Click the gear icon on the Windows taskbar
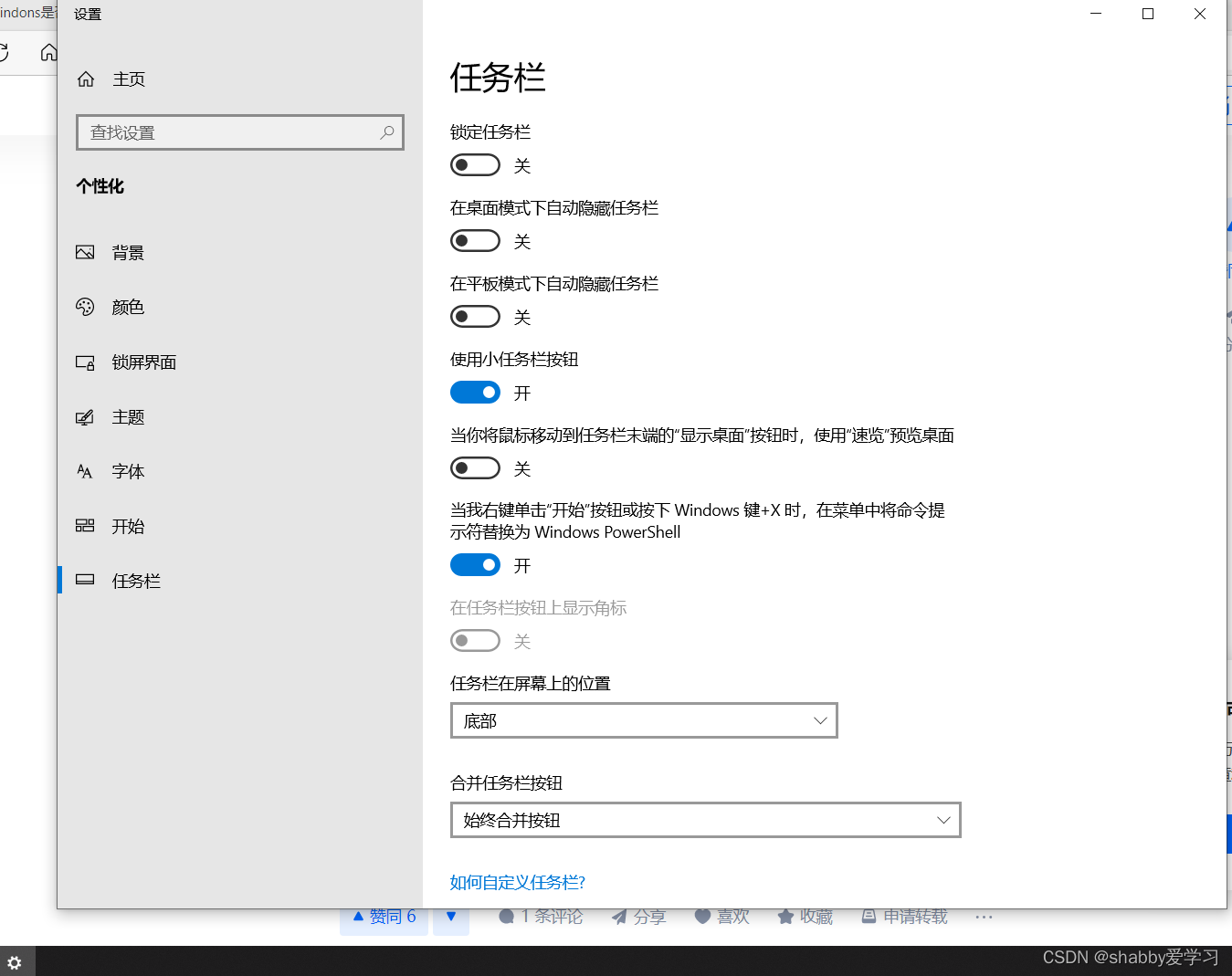Viewport: 1232px width, 976px height. [15, 962]
